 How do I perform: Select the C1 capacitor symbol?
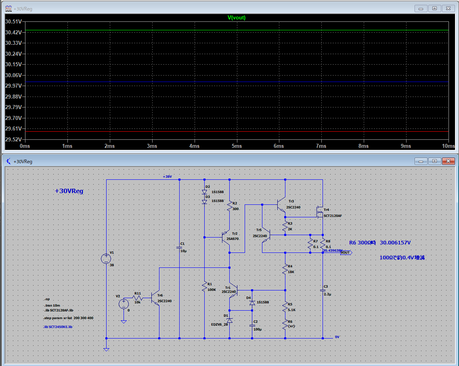(179, 248)
